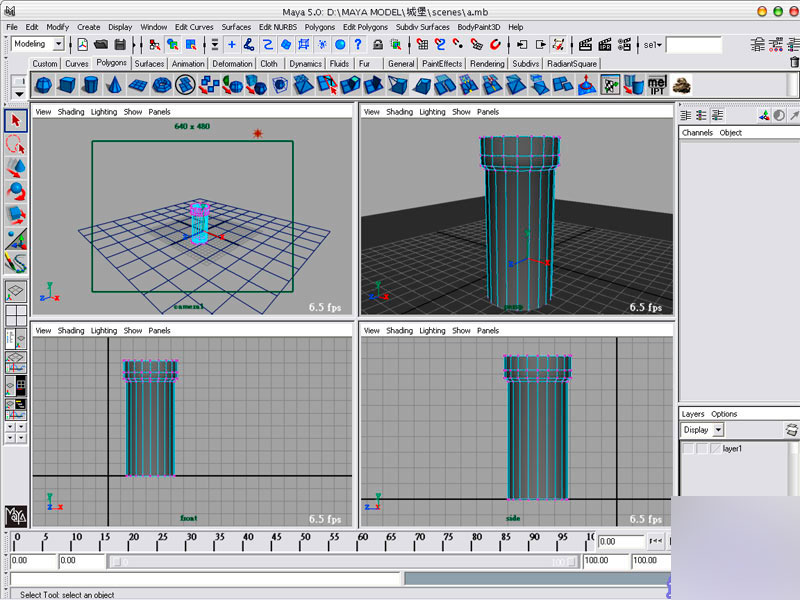This screenshot has height=600, width=800.
Task: Enable the magnet snap icon
Action: point(495,45)
